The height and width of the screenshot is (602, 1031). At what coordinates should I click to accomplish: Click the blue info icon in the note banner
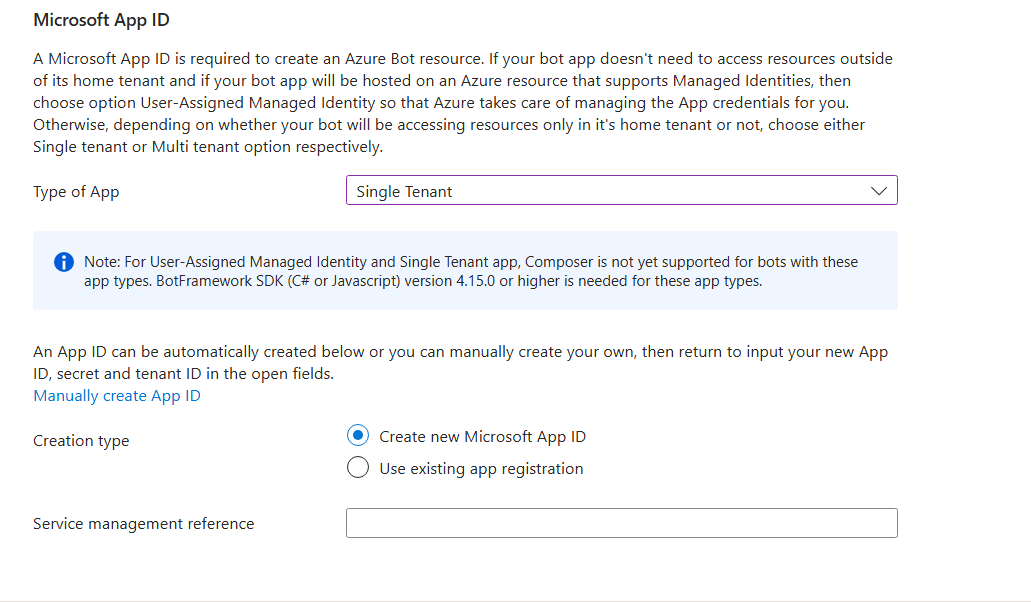[x=63, y=262]
